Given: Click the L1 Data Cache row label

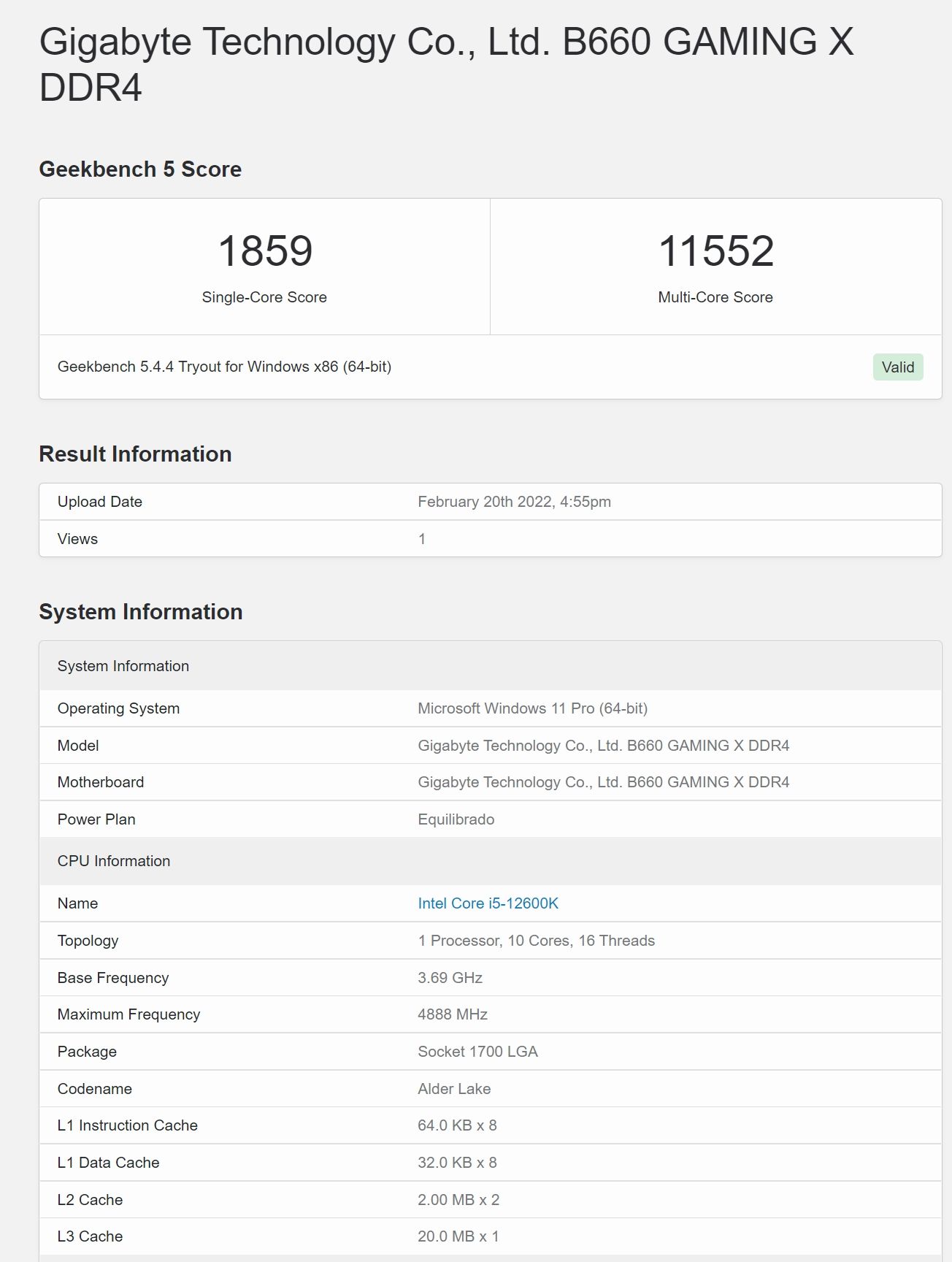Looking at the screenshot, I should (108, 1163).
